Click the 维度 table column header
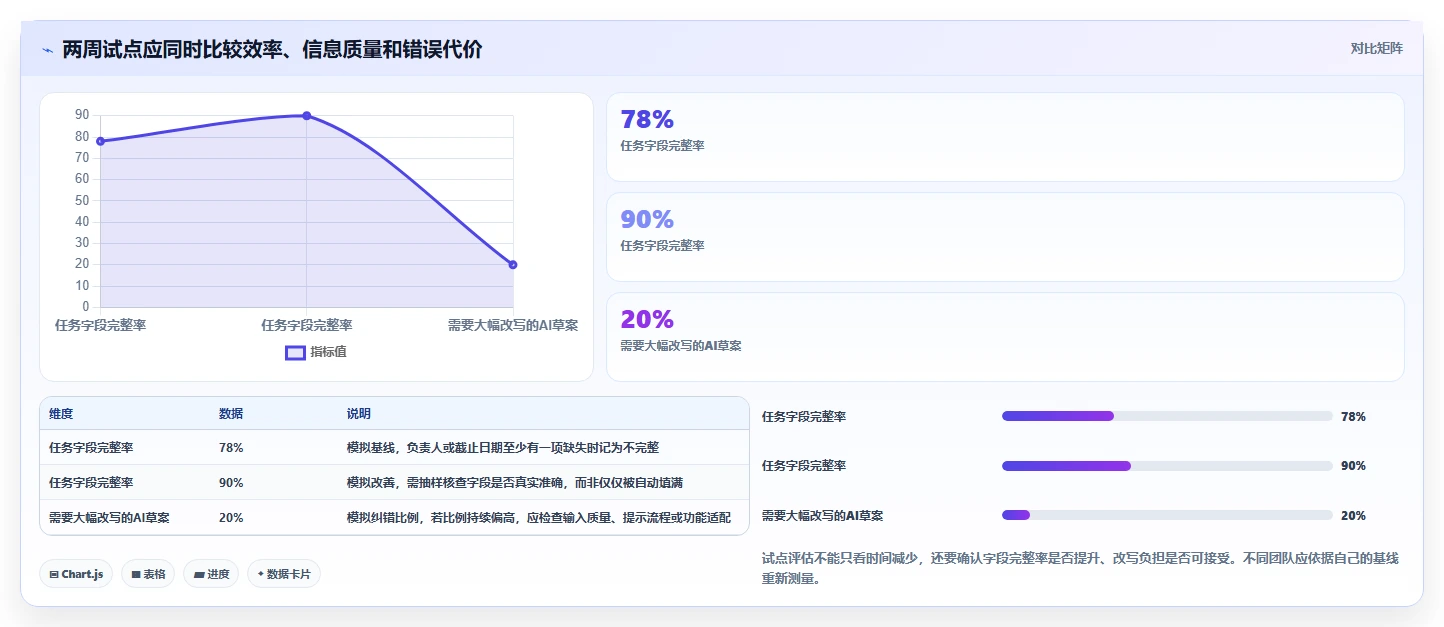The image size is (1444, 627). tap(61, 414)
